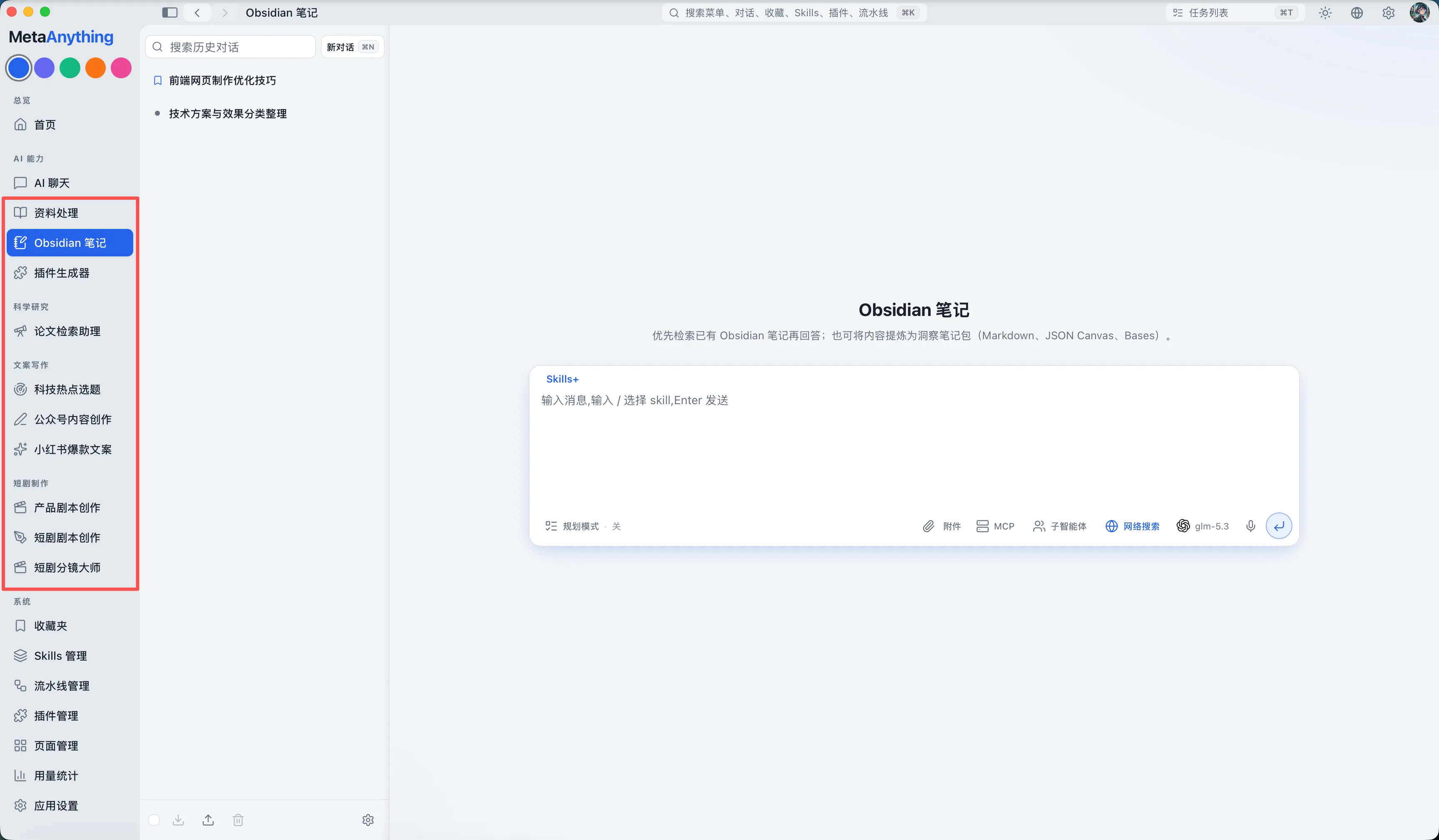Toggle web search option

(1133, 526)
